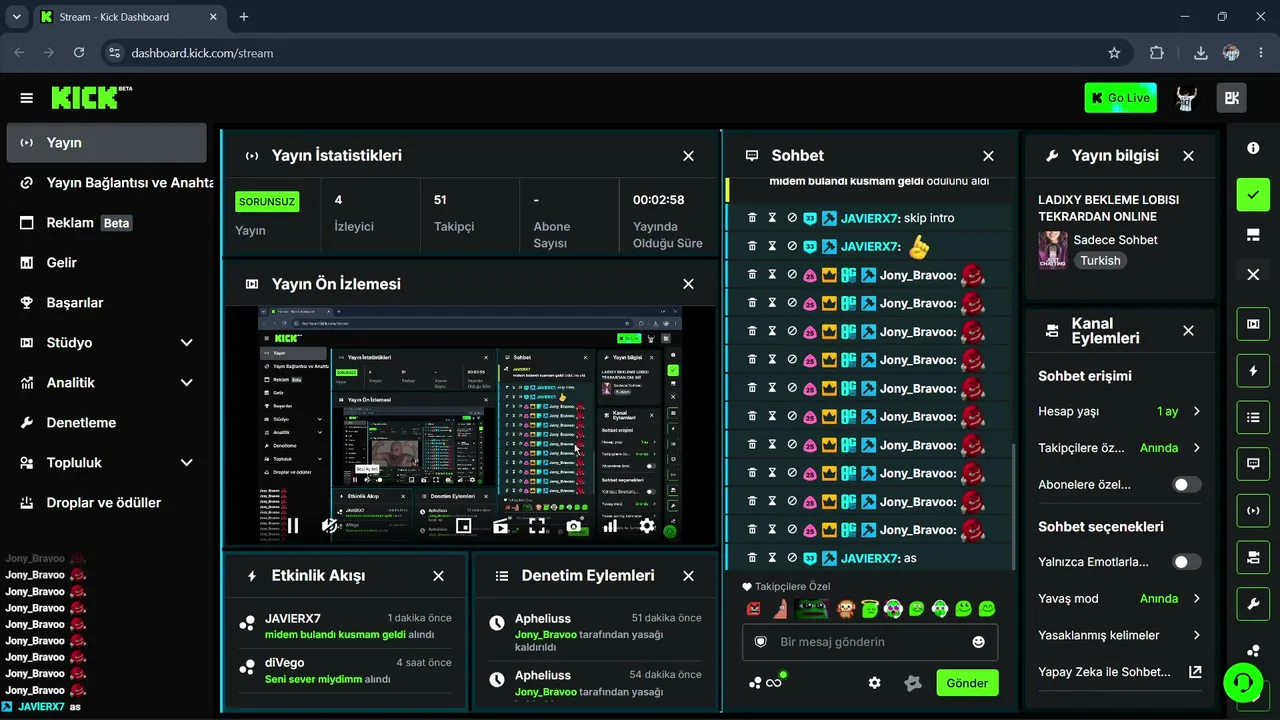Take a snapshot of the stream preview
Viewport: 1280px width, 720px height.
pyautogui.click(x=573, y=526)
